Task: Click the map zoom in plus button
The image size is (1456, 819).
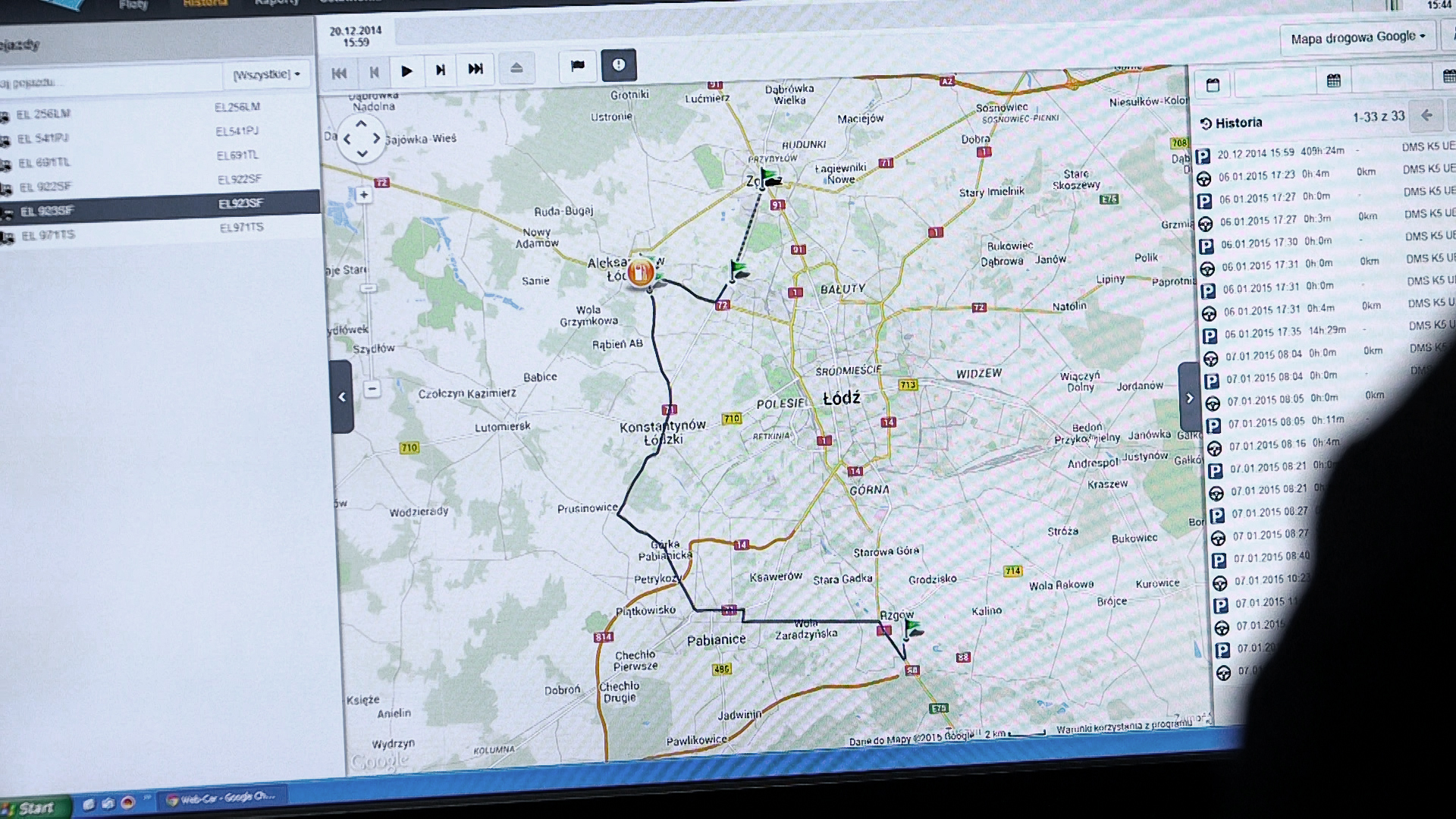Action: tap(364, 195)
